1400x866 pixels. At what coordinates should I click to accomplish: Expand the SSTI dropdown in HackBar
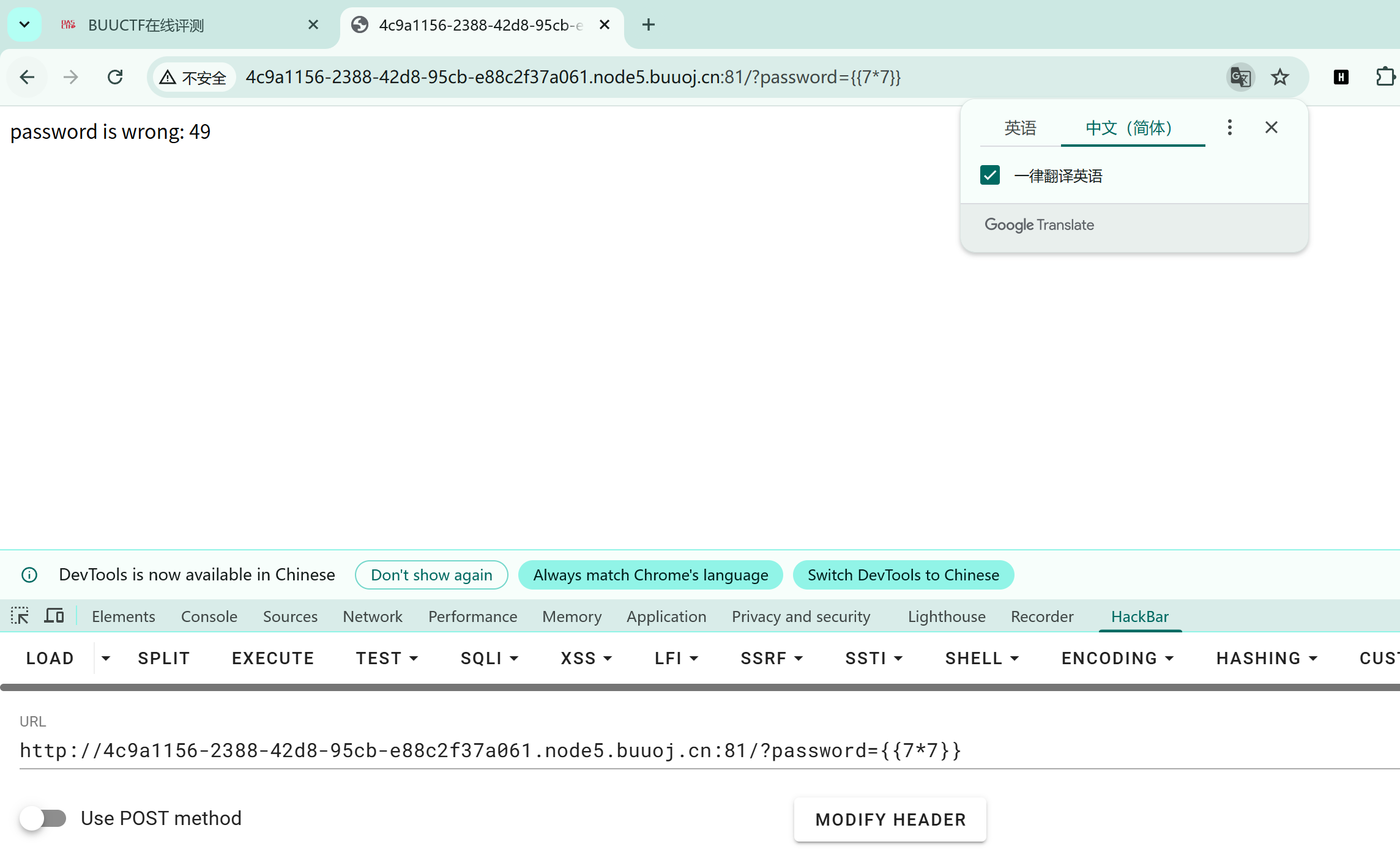(873, 658)
